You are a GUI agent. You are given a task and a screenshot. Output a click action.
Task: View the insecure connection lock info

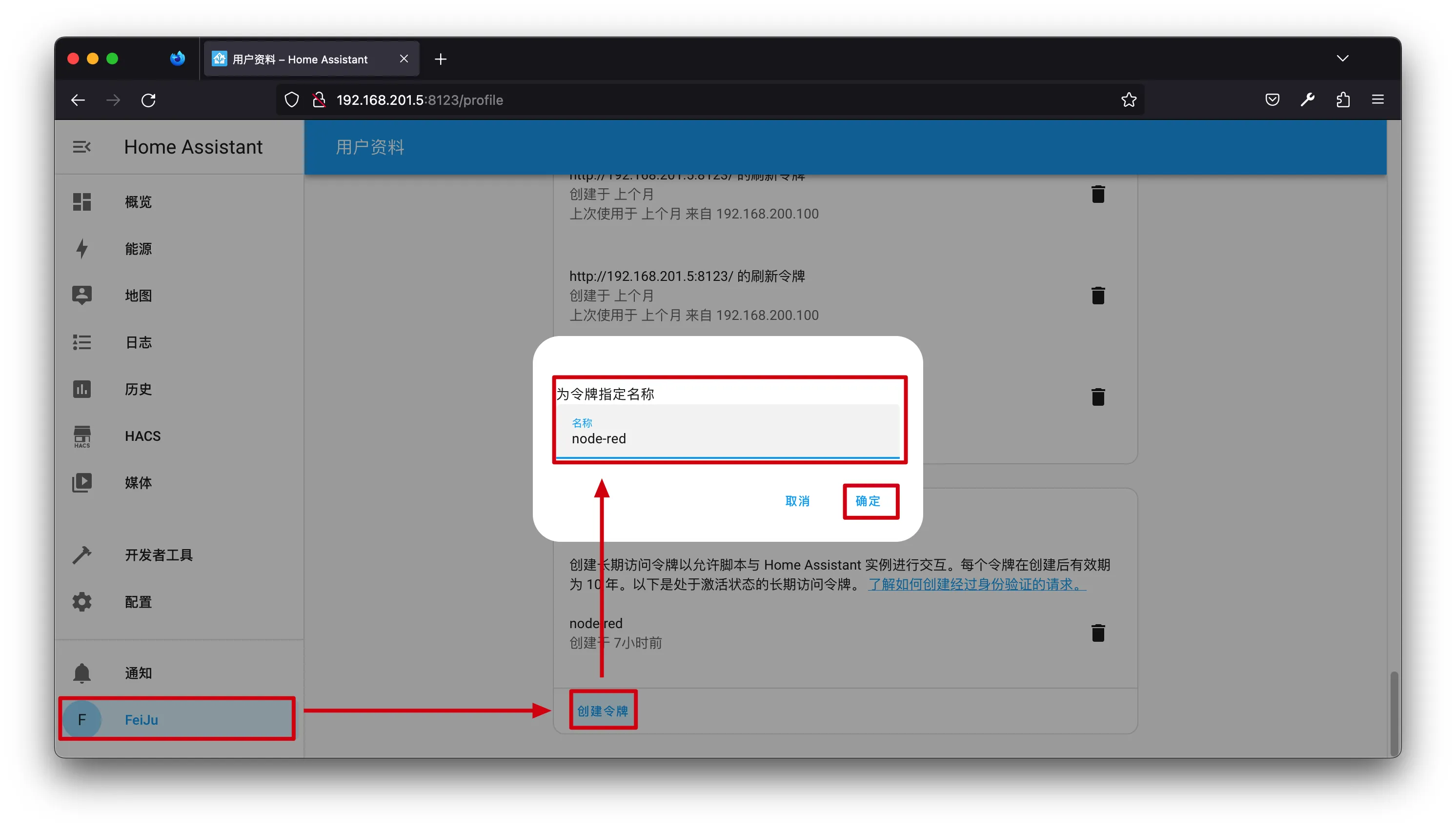click(x=319, y=100)
